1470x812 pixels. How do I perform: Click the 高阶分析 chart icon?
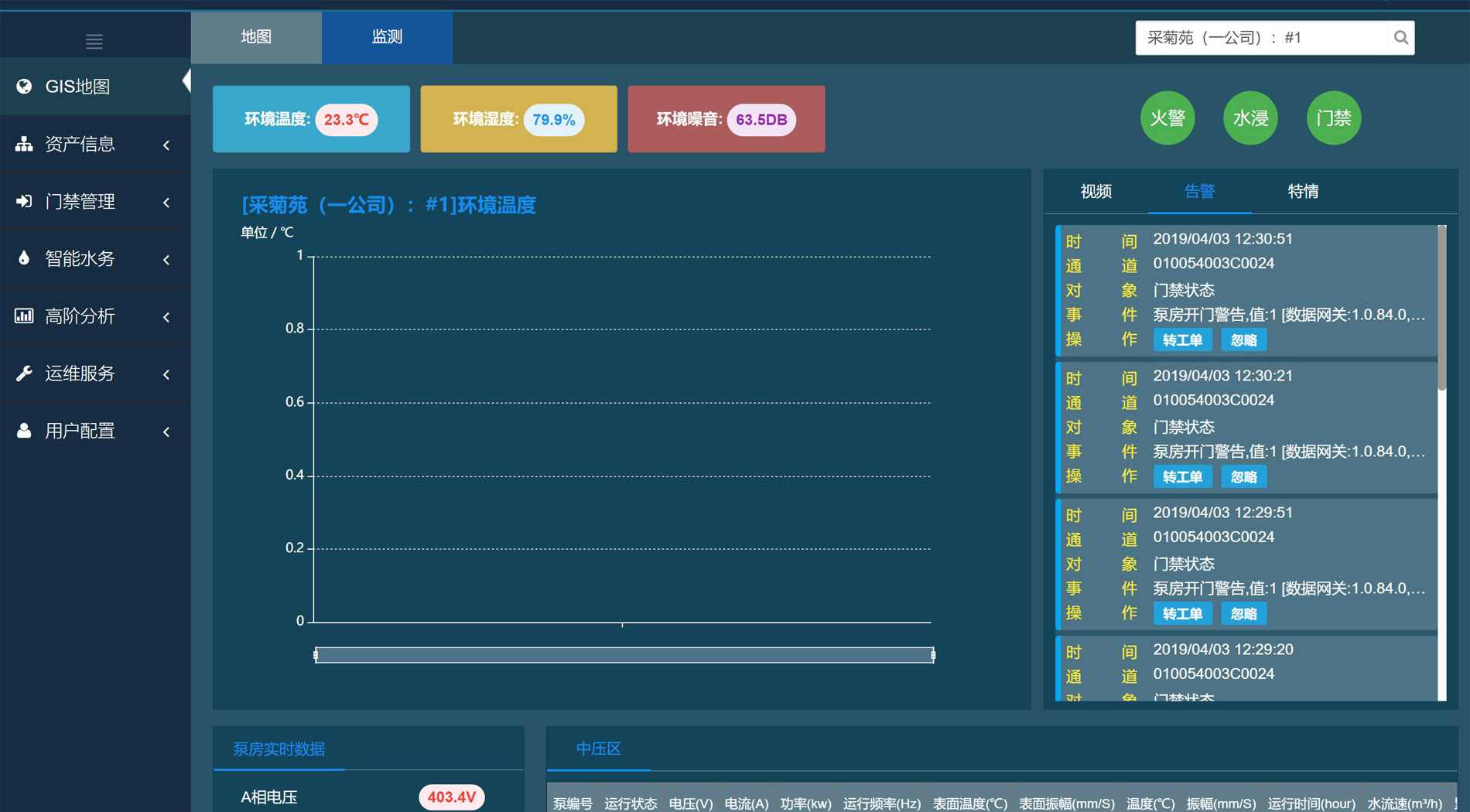pyautogui.click(x=24, y=316)
